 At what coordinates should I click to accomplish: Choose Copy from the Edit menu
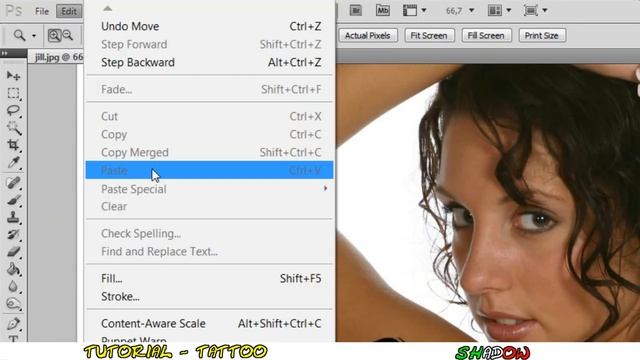(209, 134)
